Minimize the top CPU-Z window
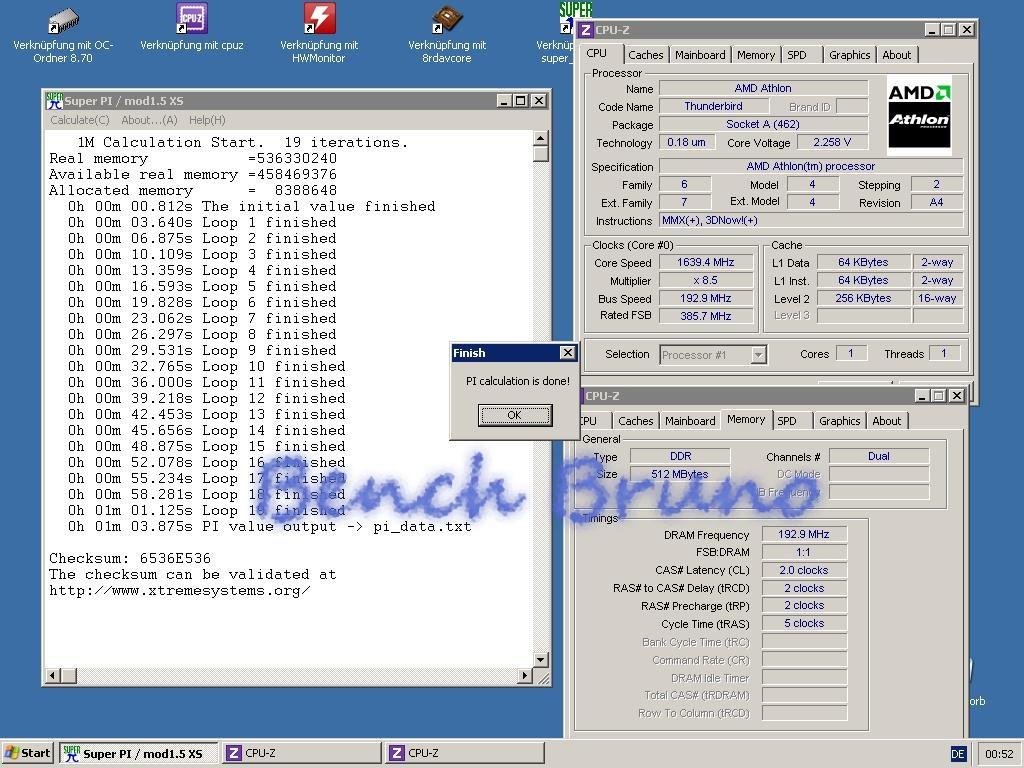This screenshot has width=1024, height=768. pos(932,30)
